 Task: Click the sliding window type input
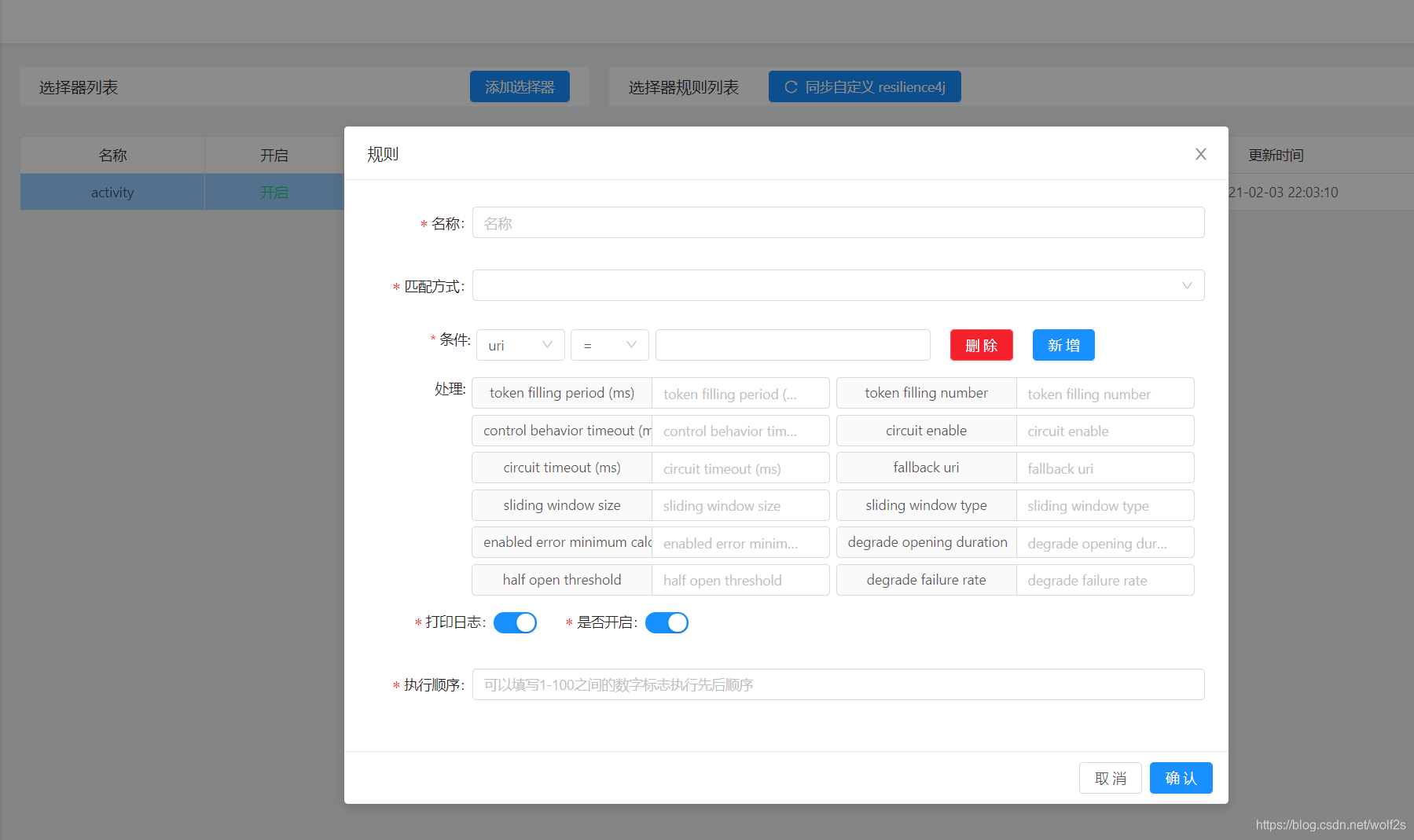click(x=1105, y=505)
